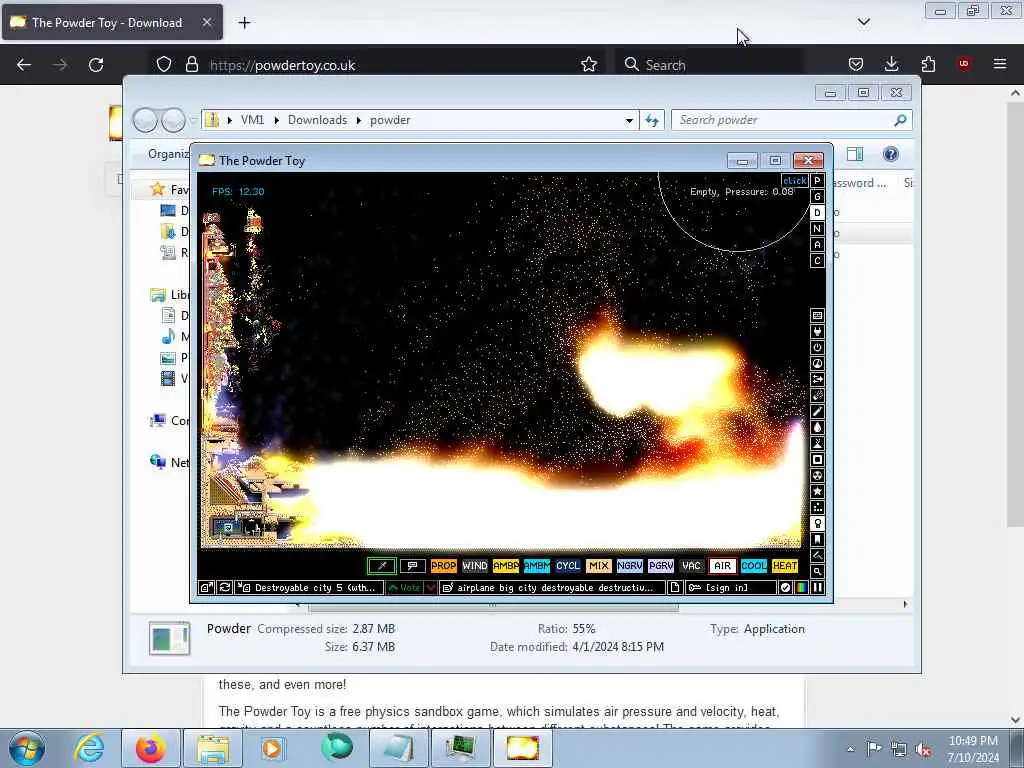Open the Radioactive element category
This screenshot has width=1024, height=768.
(817, 475)
